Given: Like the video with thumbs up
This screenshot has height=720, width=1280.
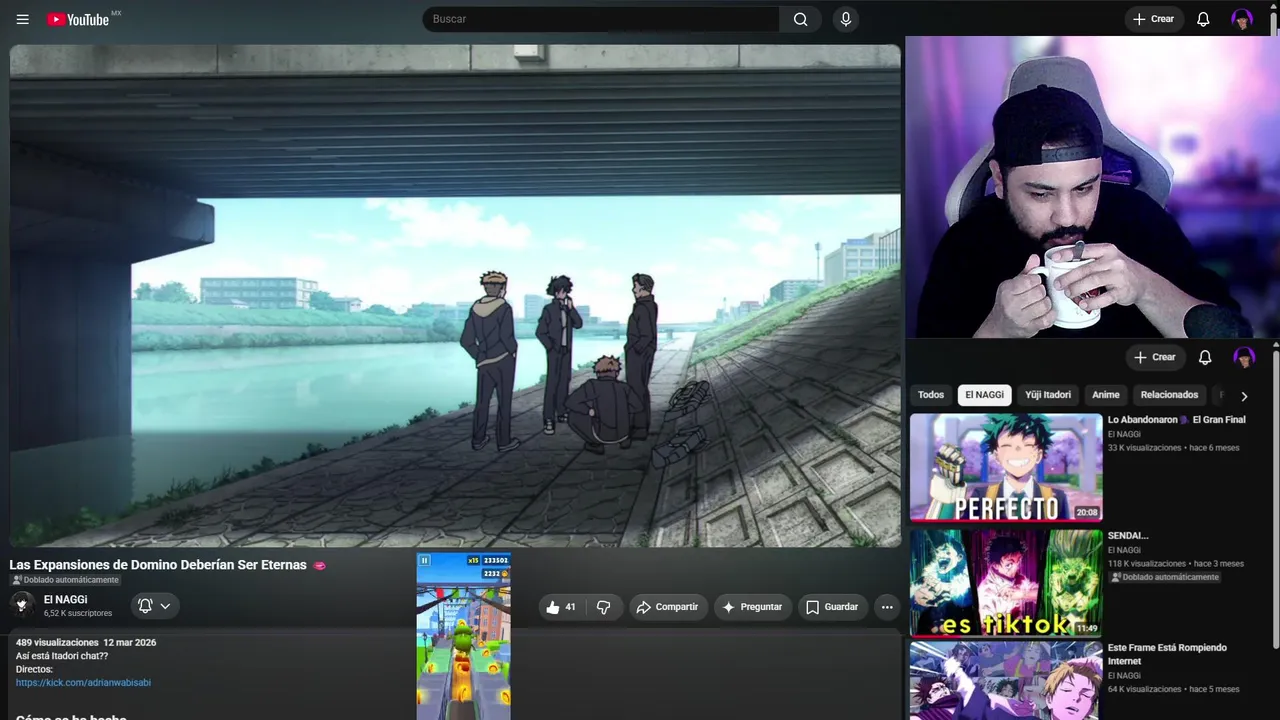Looking at the screenshot, I should 561,607.
